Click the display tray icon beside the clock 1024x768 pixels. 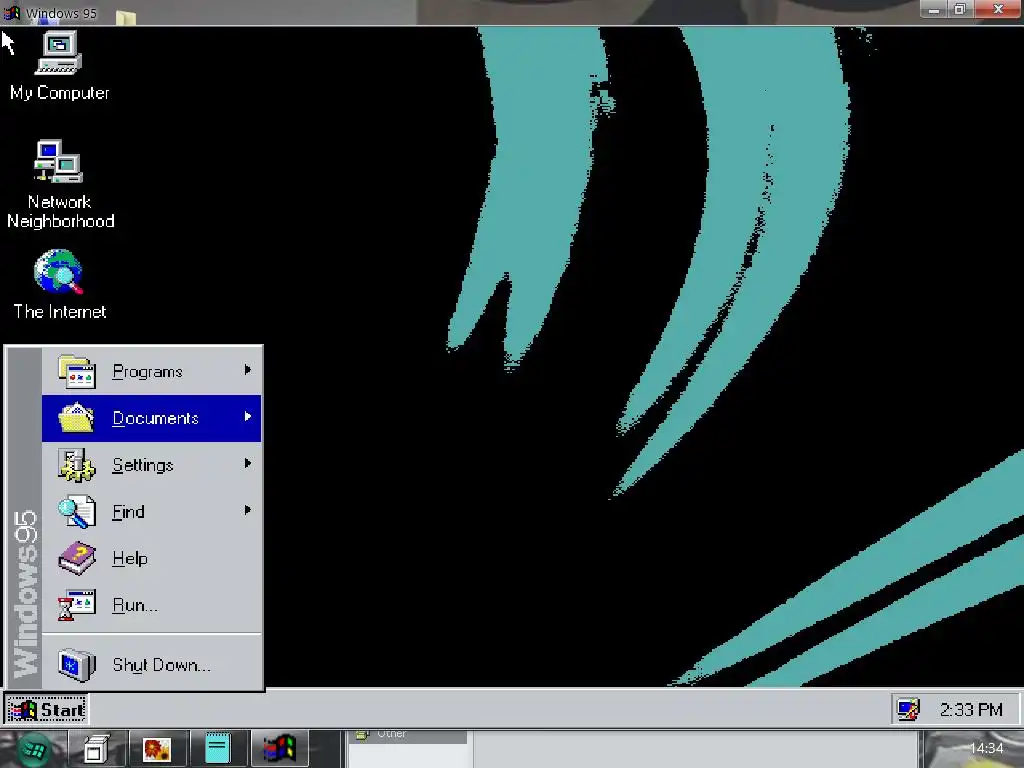pyautogui.click(x=908, y=709)
